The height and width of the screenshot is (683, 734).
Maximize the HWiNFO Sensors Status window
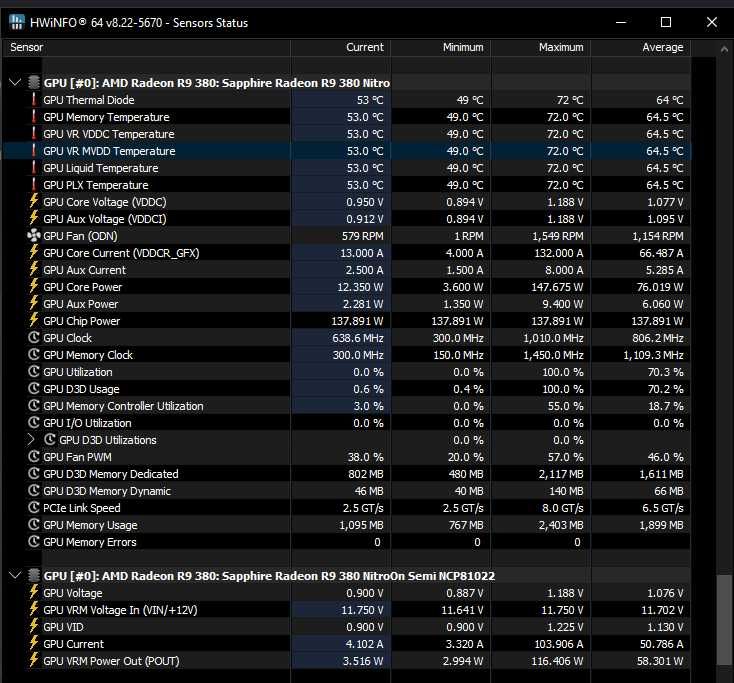click(x=666, y=22)
